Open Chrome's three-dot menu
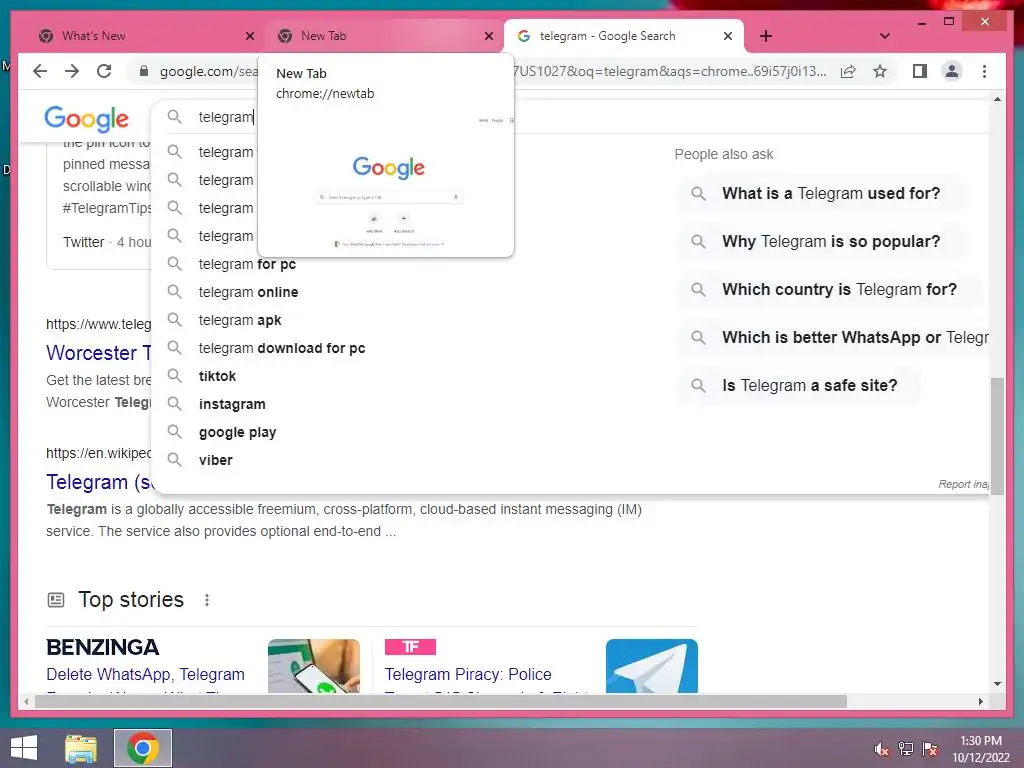Viewport: 1024px width, 768px height. point(984,71)
